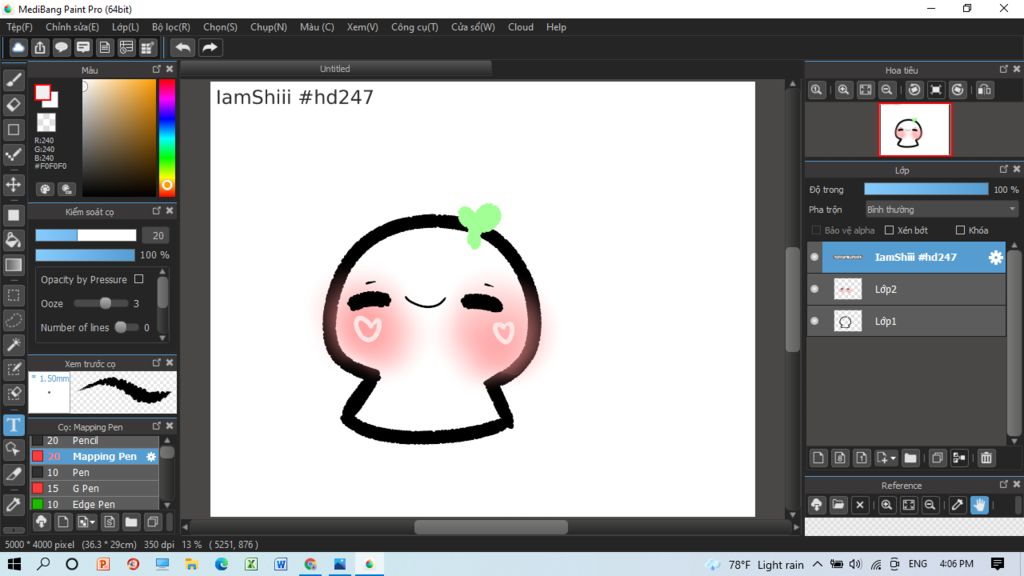The width and height of the screenshot is (1024, 576).
Task: Click transparent color swatch in color panel
Action: click(x=46, y=122)
